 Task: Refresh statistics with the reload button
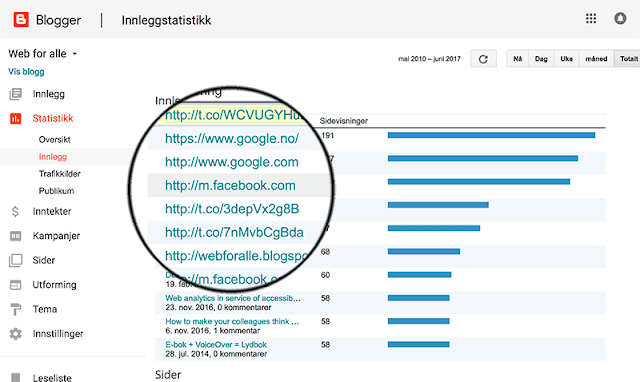(483, 59)
